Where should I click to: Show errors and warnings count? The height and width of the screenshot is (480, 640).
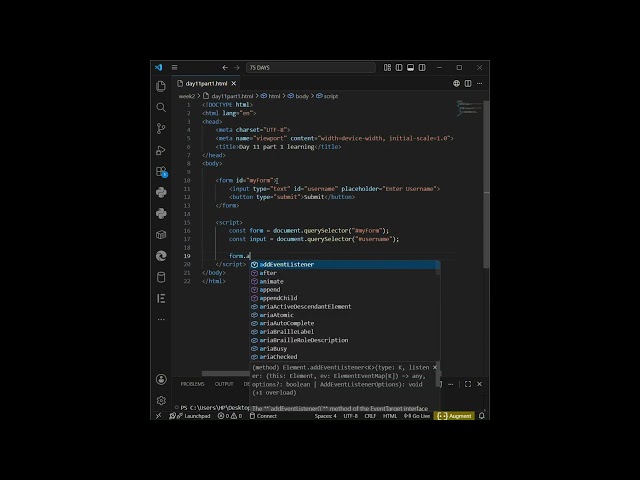coord(230,416)
